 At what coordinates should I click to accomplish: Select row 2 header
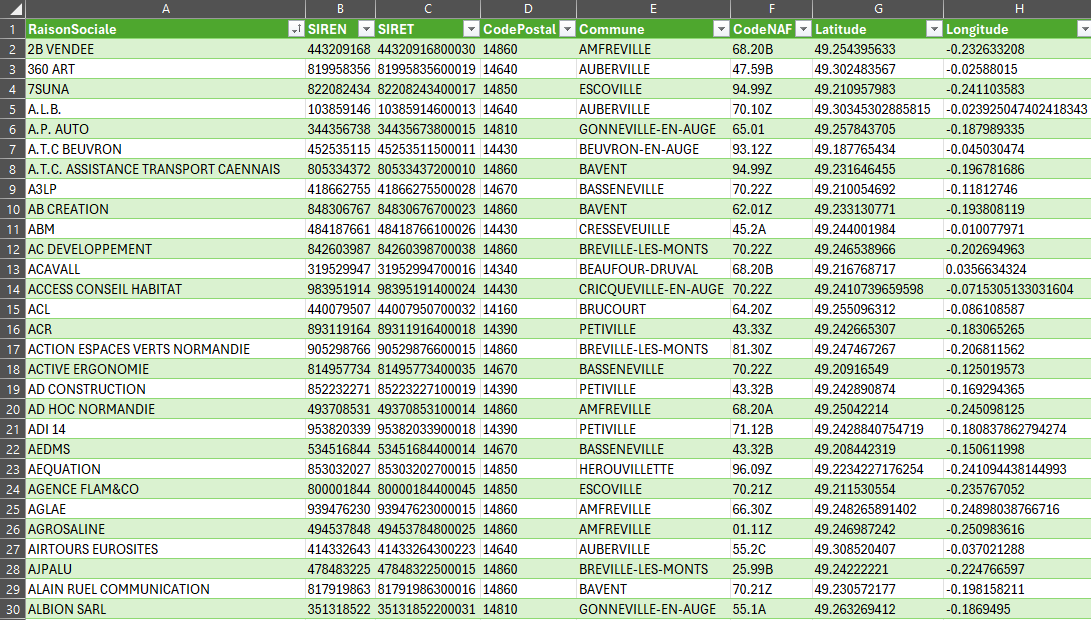point(13,49)
